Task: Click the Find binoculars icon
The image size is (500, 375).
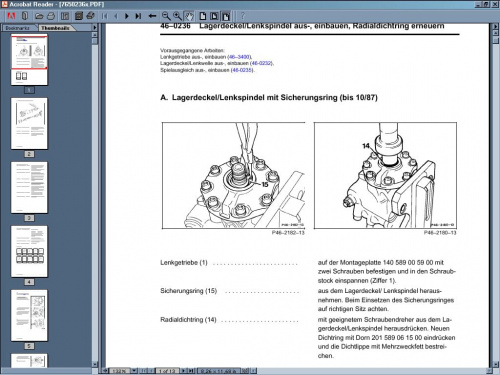Action: point(90,16)
